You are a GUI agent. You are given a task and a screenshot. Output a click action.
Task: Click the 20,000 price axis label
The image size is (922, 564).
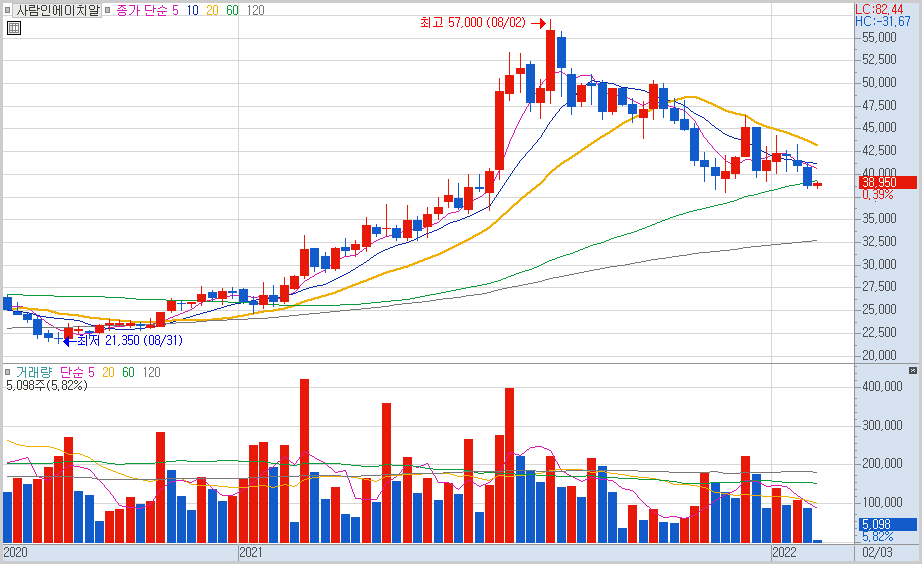879,355
